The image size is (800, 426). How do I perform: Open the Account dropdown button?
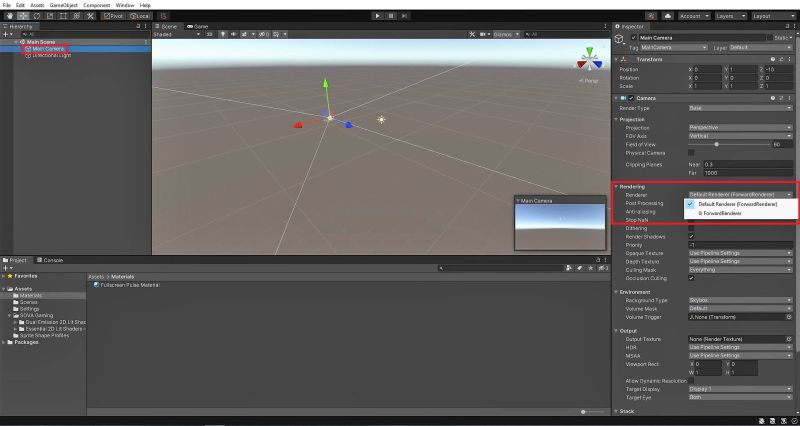694,16
